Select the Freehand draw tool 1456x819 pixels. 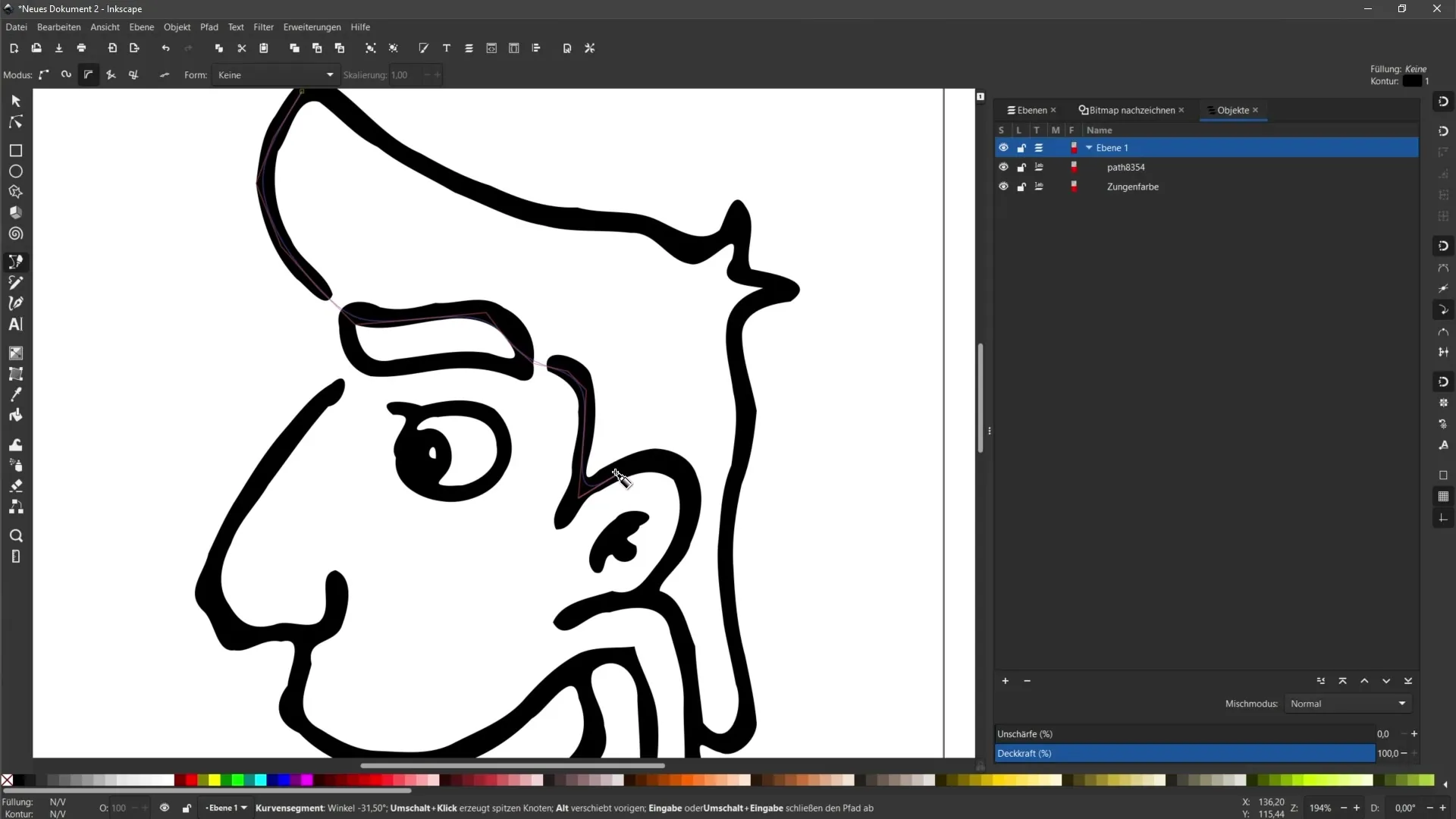(15, 282)
